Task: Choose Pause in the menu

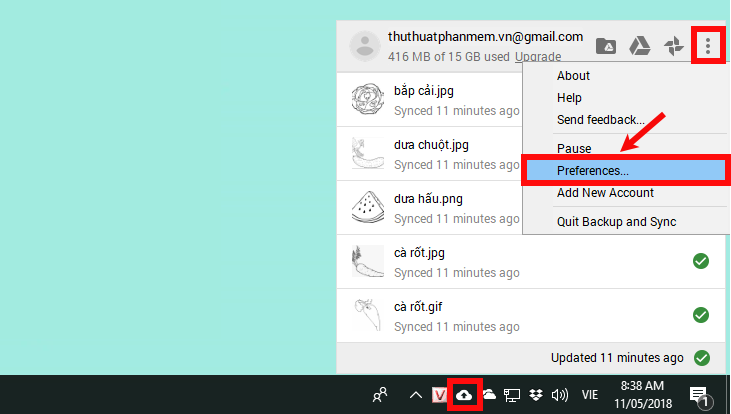Action: 574,148
